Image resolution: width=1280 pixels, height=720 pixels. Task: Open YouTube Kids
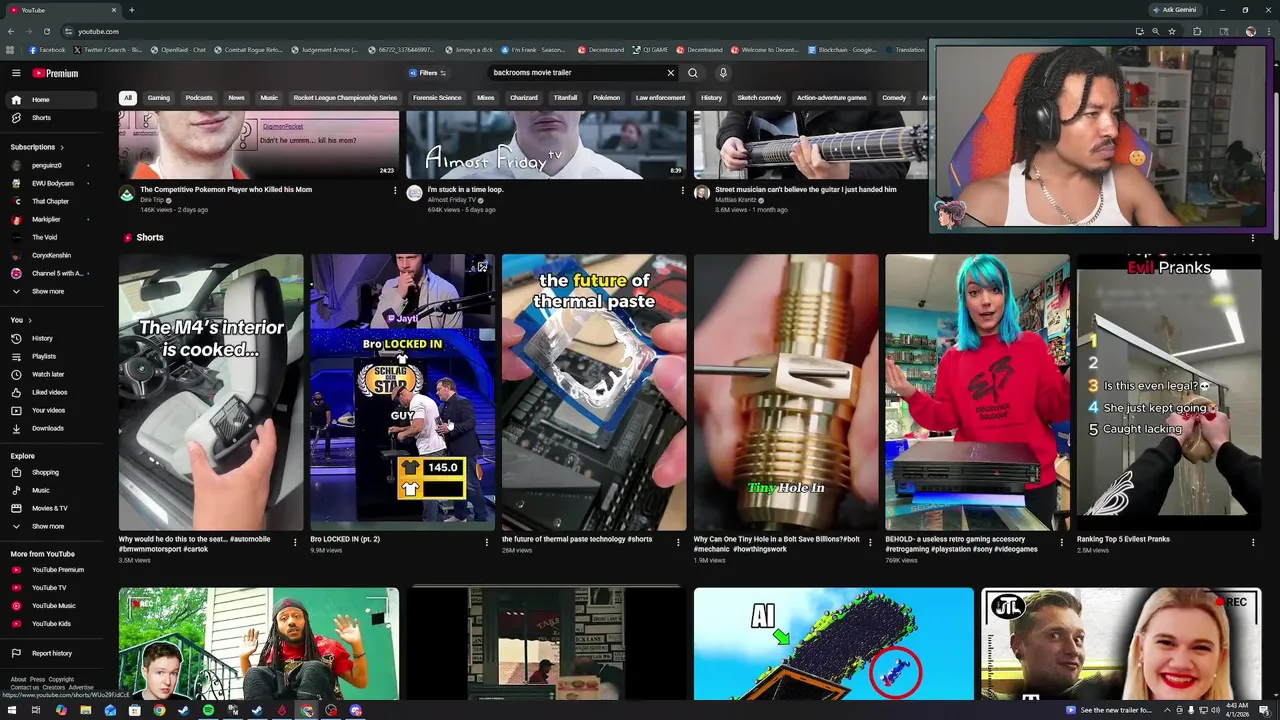pos(52,624)
